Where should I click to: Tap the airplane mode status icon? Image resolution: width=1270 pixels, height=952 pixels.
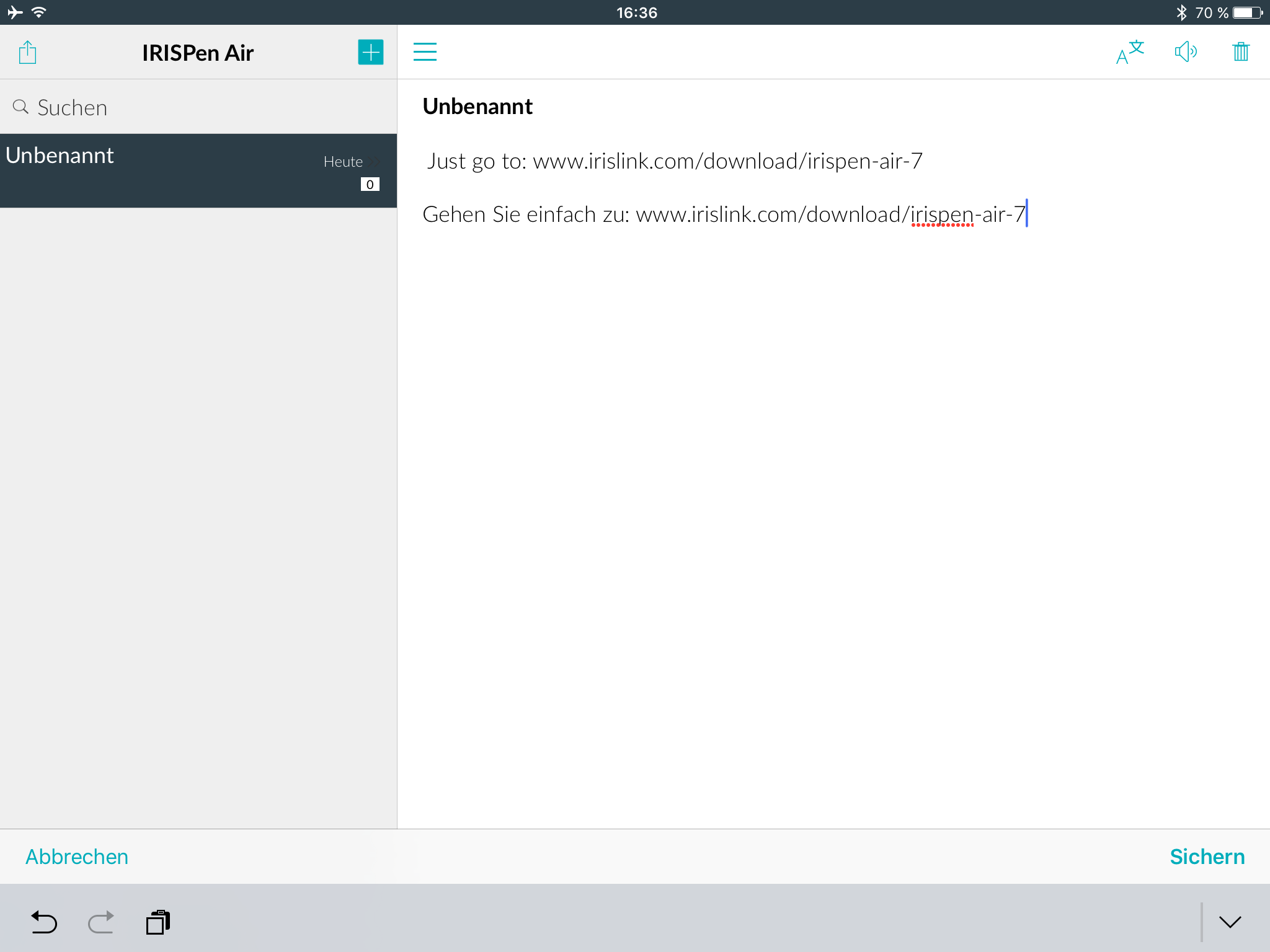point(15,12)
